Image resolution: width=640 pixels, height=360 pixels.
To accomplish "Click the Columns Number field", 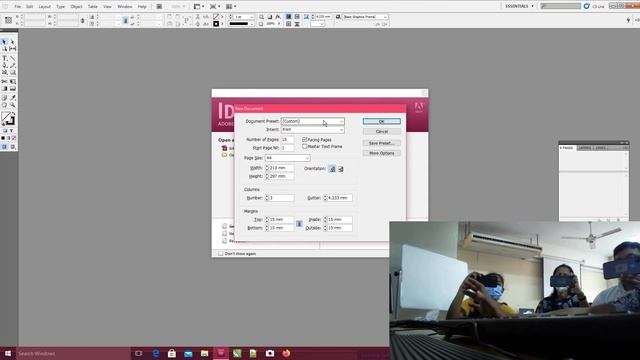I will 281,198.
